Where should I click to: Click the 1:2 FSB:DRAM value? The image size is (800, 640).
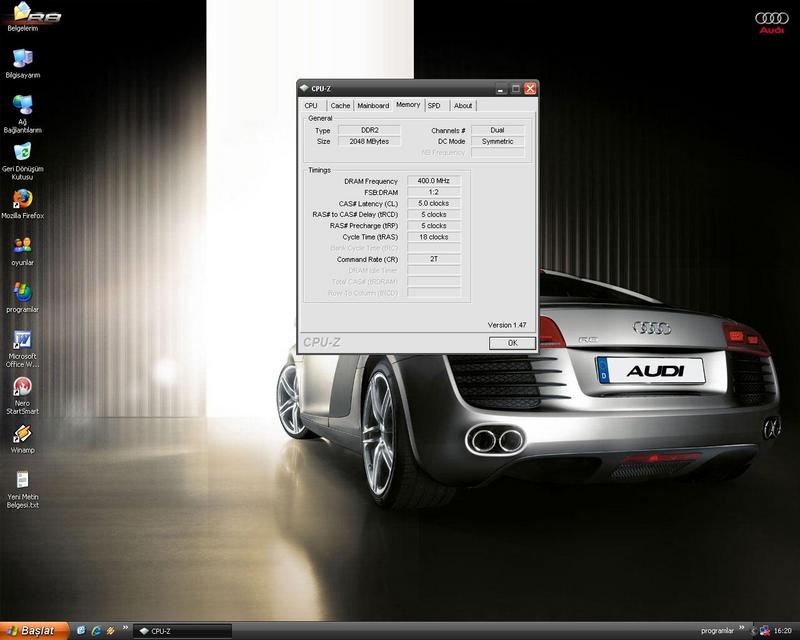(434, 192)
